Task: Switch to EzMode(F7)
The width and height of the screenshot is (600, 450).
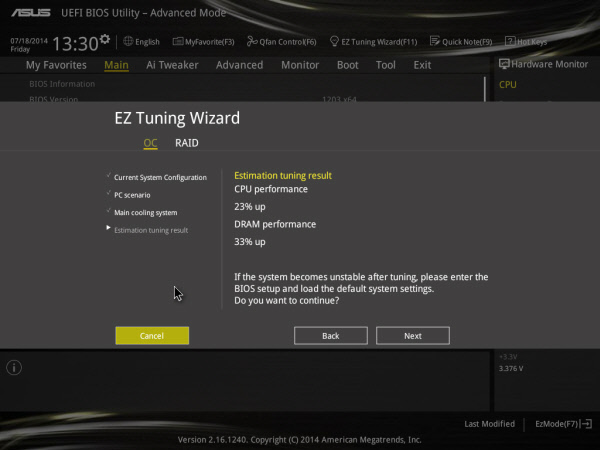Action: (x=556, y=424)
